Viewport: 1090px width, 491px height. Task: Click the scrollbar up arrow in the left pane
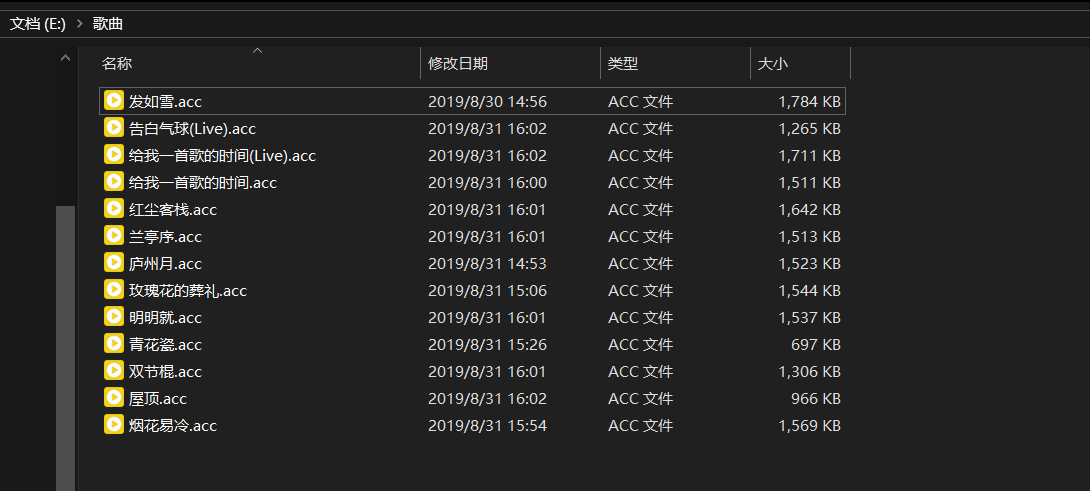65,58
